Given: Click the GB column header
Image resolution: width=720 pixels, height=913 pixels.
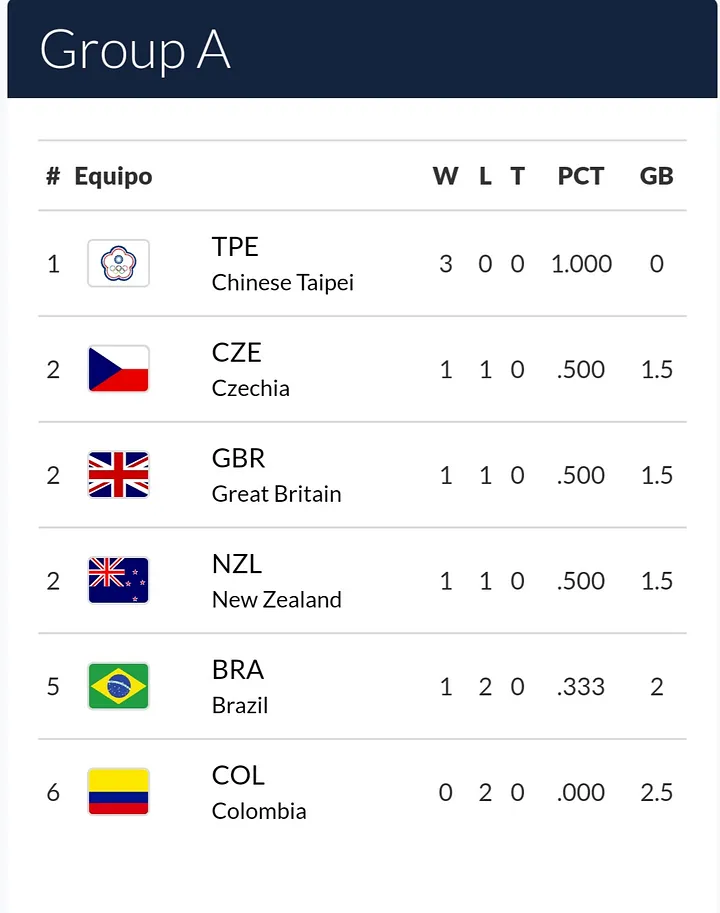Looking at the screenshot, I should 657,176.
